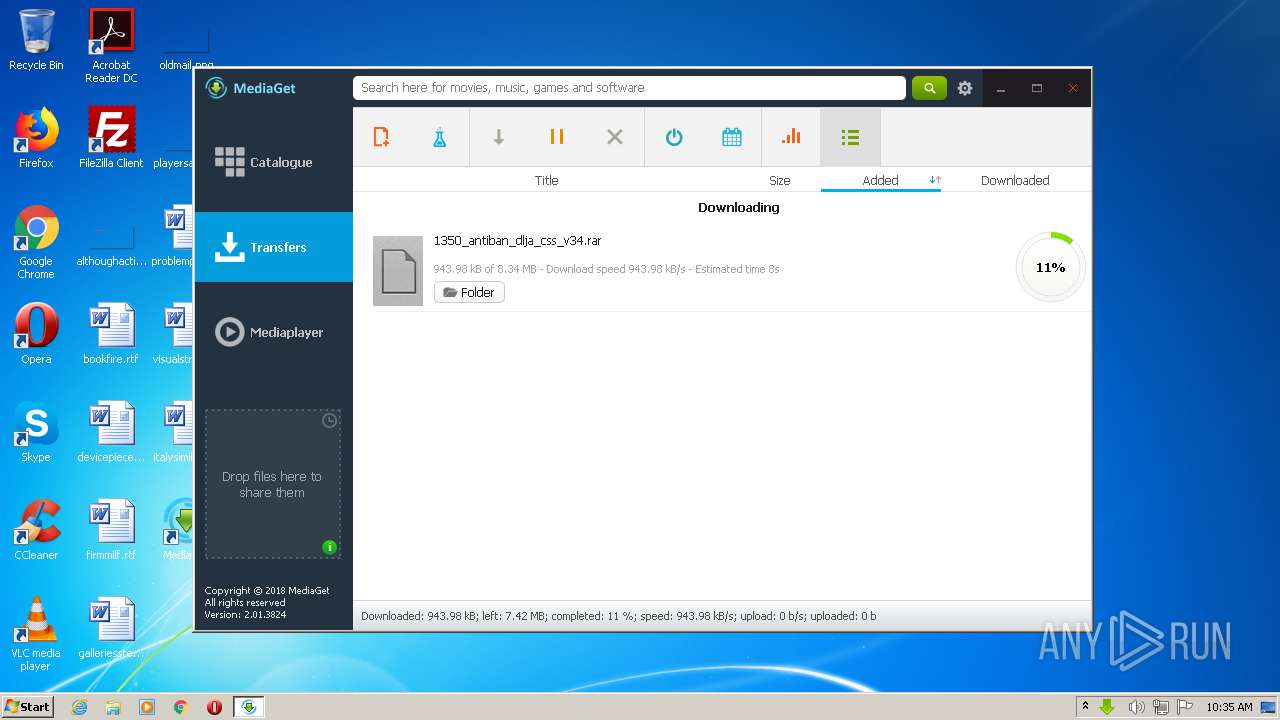The image size is (1280, 720).
Task: Click the add torrent file icon
Action: coord(381,137)
